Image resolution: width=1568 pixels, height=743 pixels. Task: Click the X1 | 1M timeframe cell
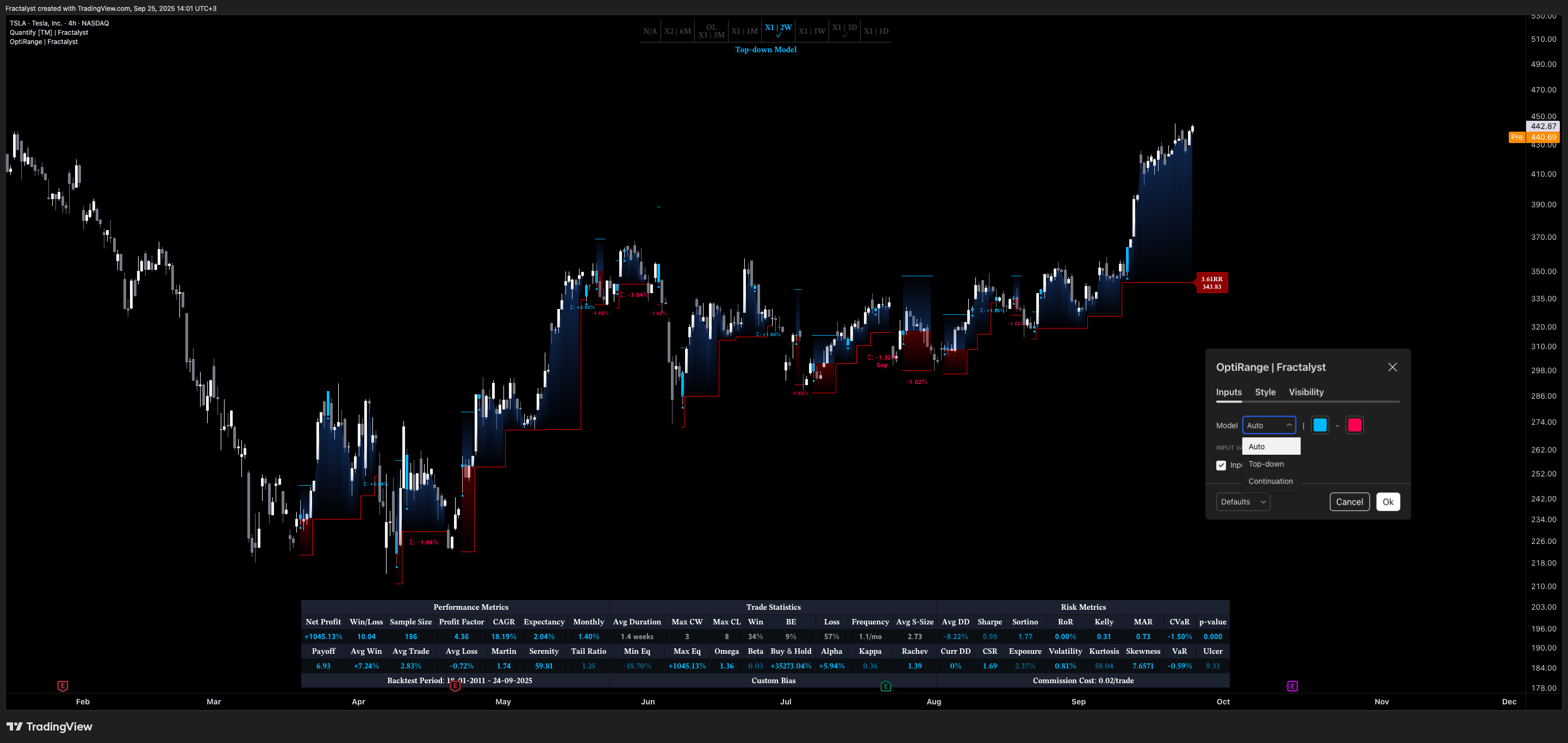coord(744,31)
